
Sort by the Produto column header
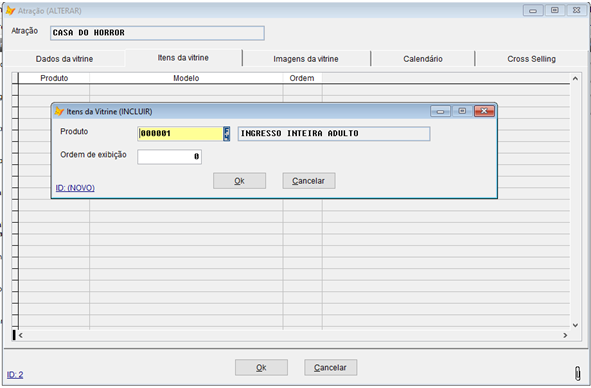pyautogui.click(x=54, y=78)
